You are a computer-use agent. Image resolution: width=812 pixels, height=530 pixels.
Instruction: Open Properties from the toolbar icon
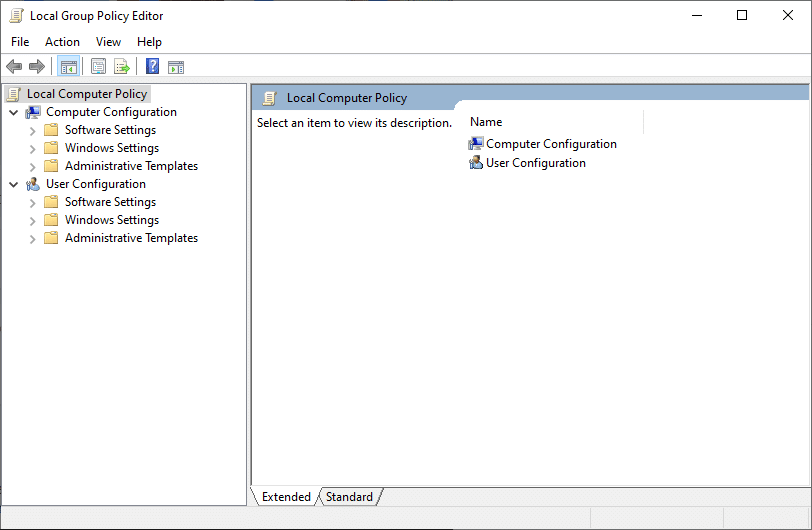[x=98, y=67]
